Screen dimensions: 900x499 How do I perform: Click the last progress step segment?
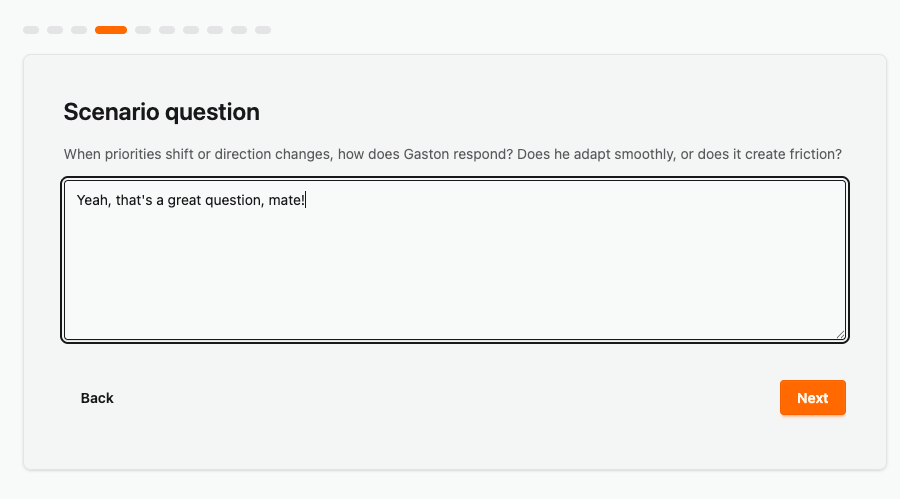coord(263,30)
